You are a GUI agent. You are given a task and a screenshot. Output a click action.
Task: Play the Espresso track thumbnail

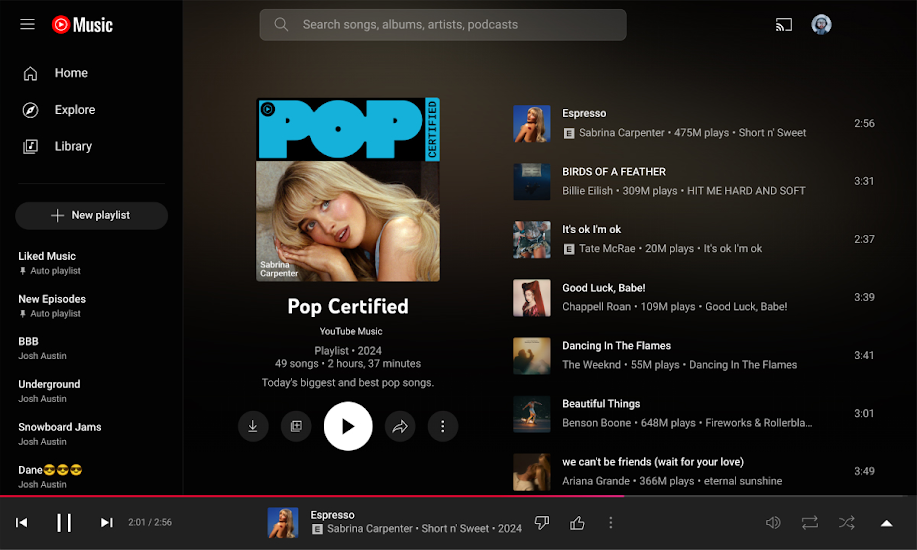pyautogui.click(x=532, y=123)
